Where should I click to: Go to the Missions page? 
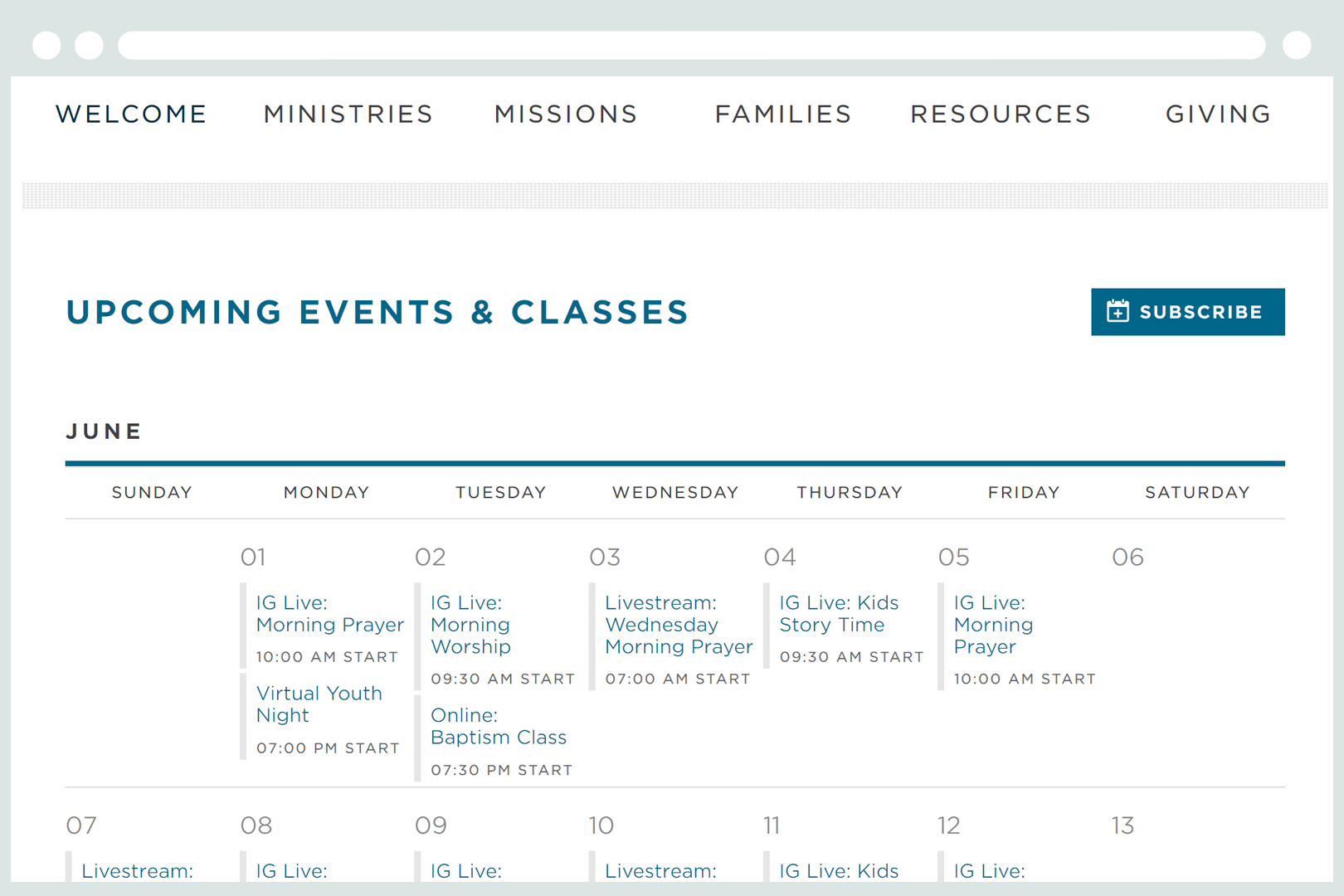[566, 114]
